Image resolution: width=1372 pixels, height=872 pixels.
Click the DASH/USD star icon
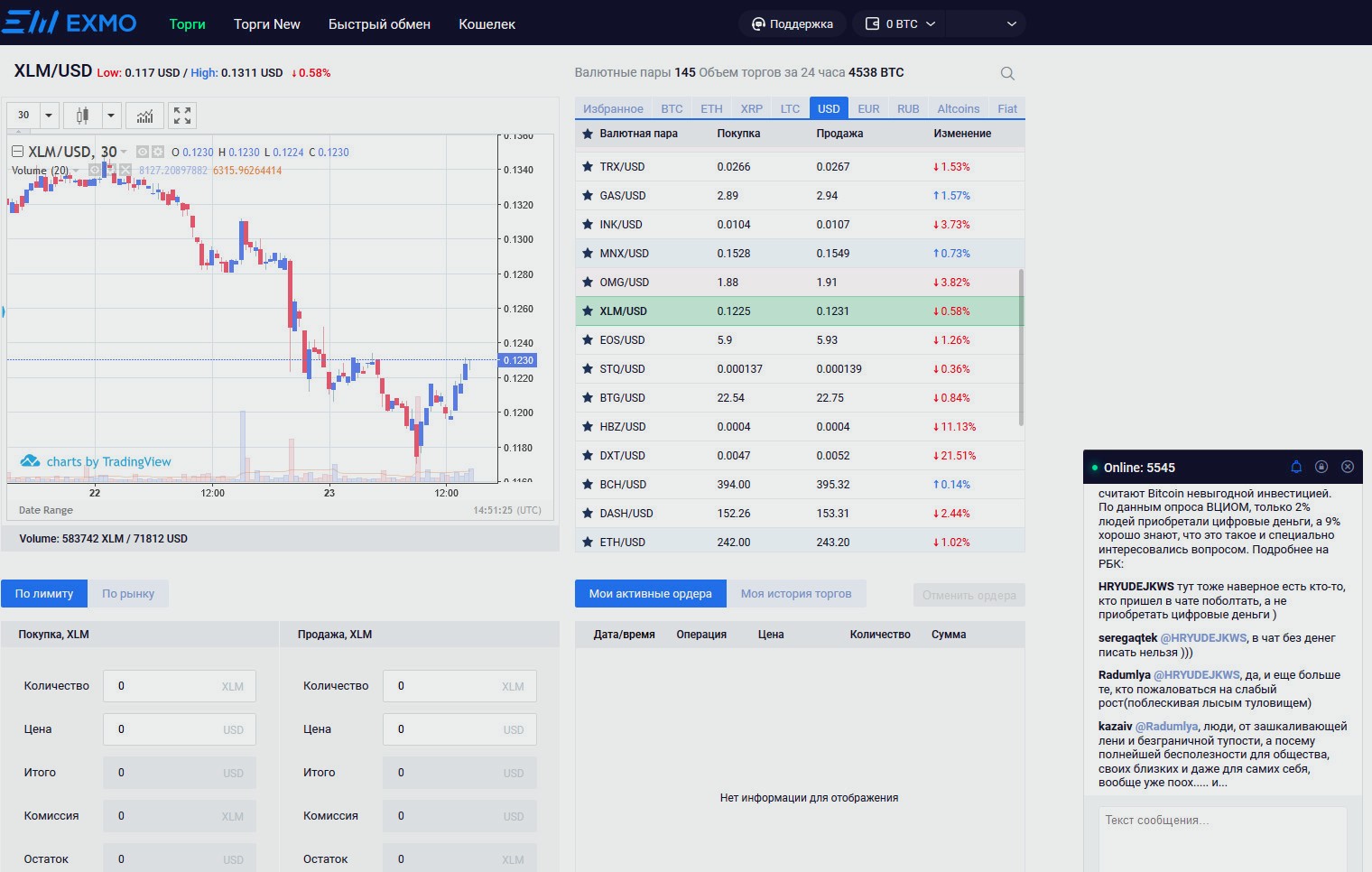pyautogui.click(x=588, y=514)
